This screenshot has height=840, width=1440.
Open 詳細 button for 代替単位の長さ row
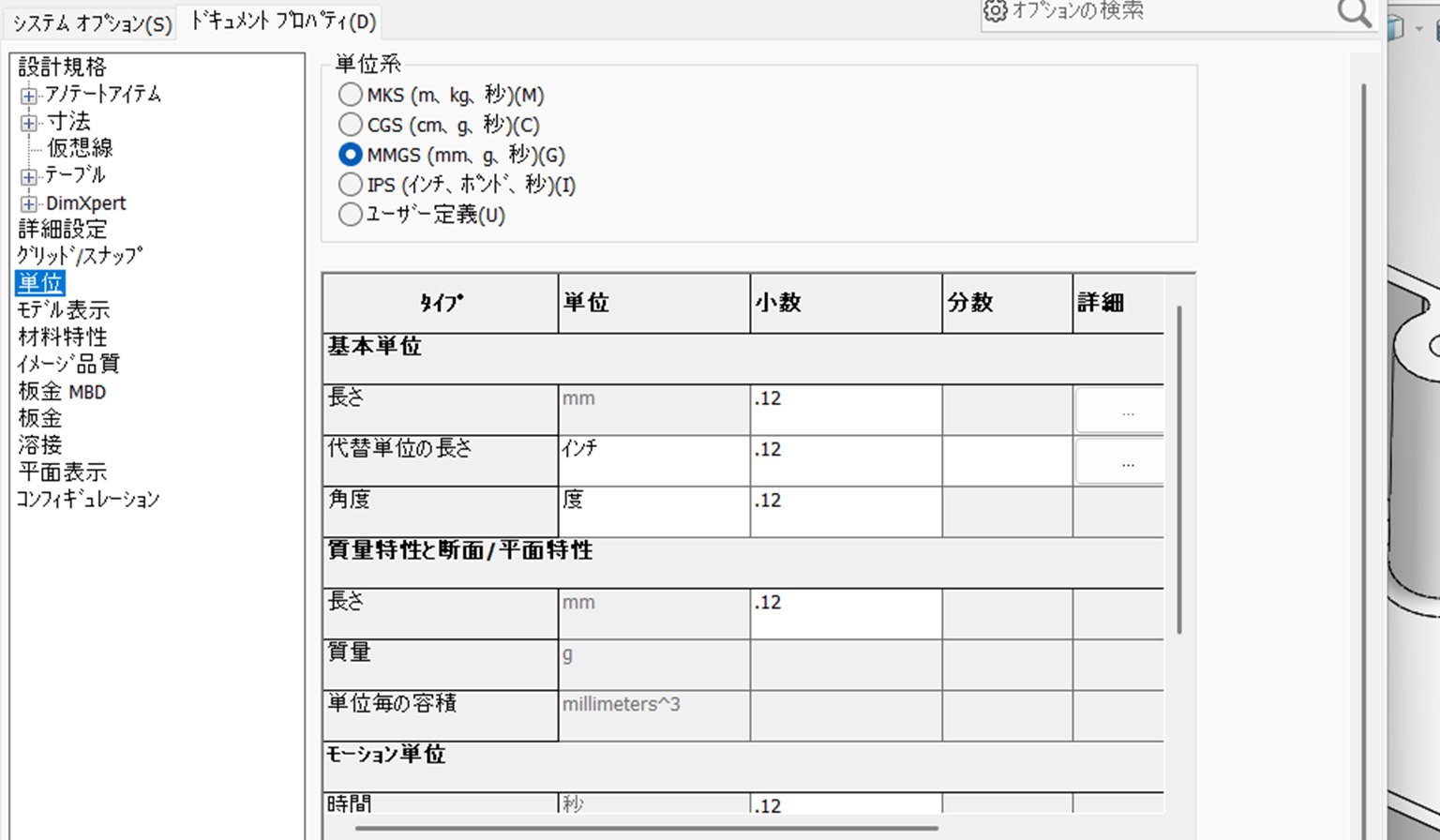(1120, 461)
